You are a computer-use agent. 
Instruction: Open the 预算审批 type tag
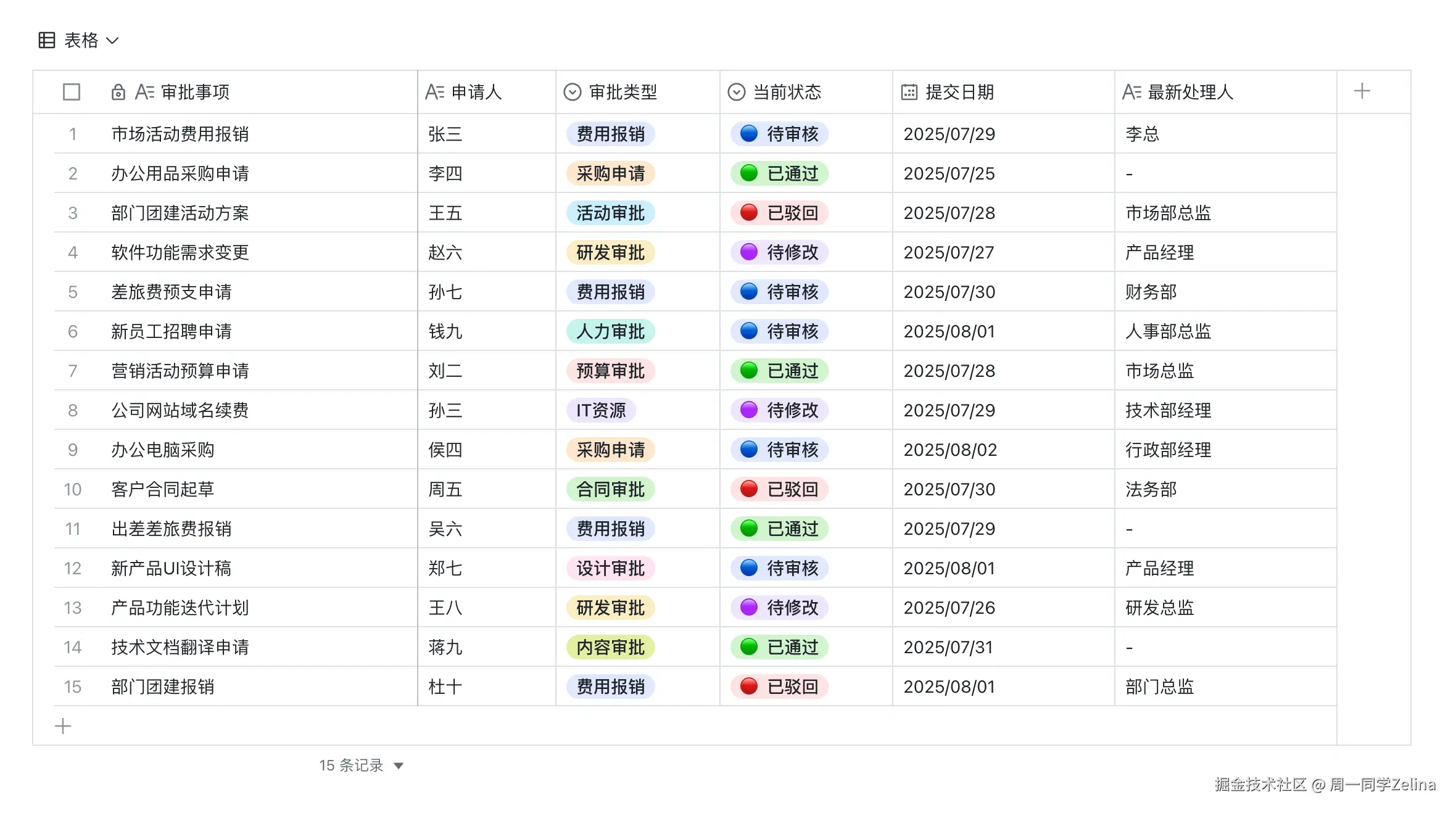[x=611, y=371]
